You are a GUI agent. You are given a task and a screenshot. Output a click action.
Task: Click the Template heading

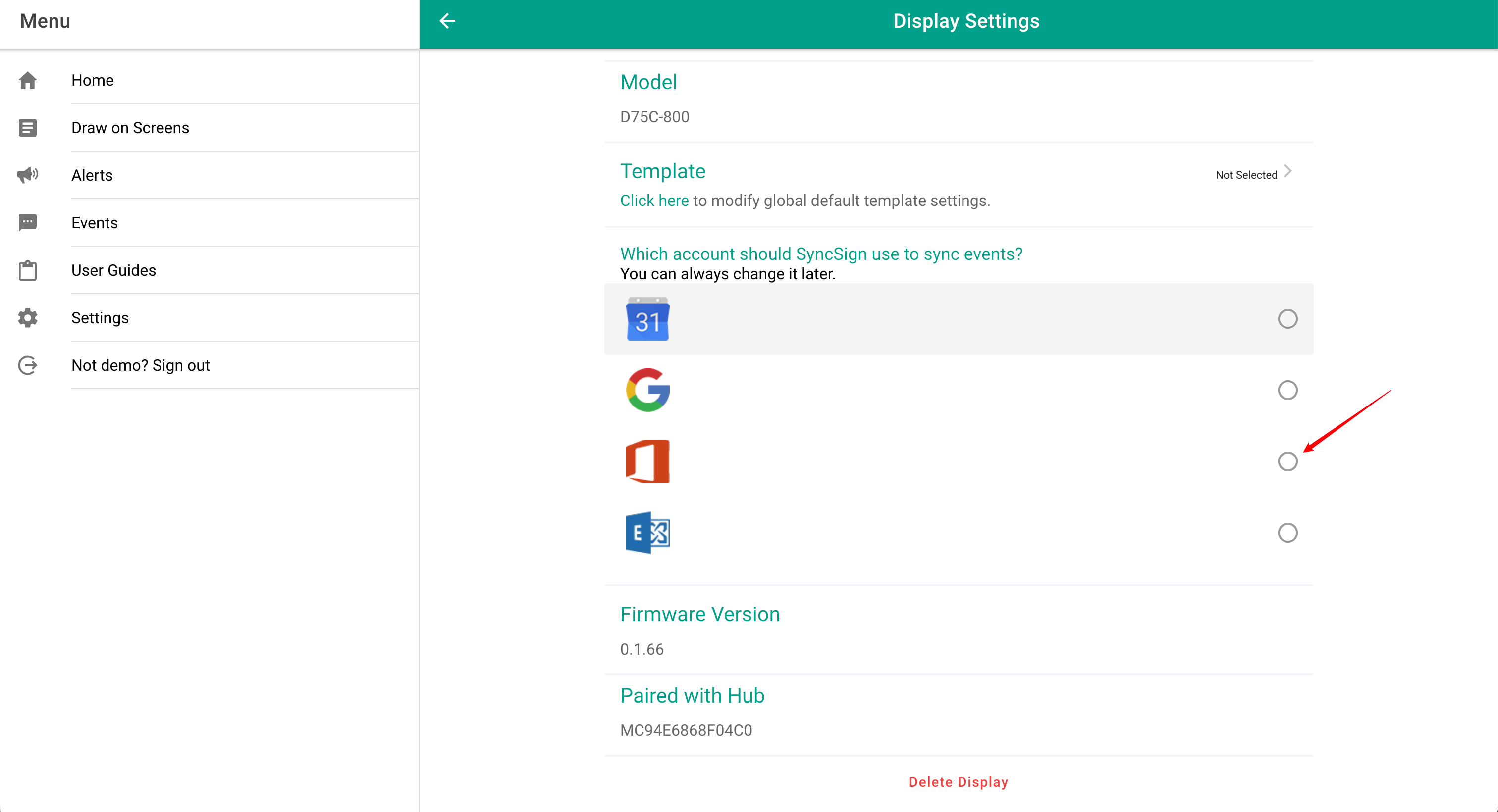coord(662,171)
